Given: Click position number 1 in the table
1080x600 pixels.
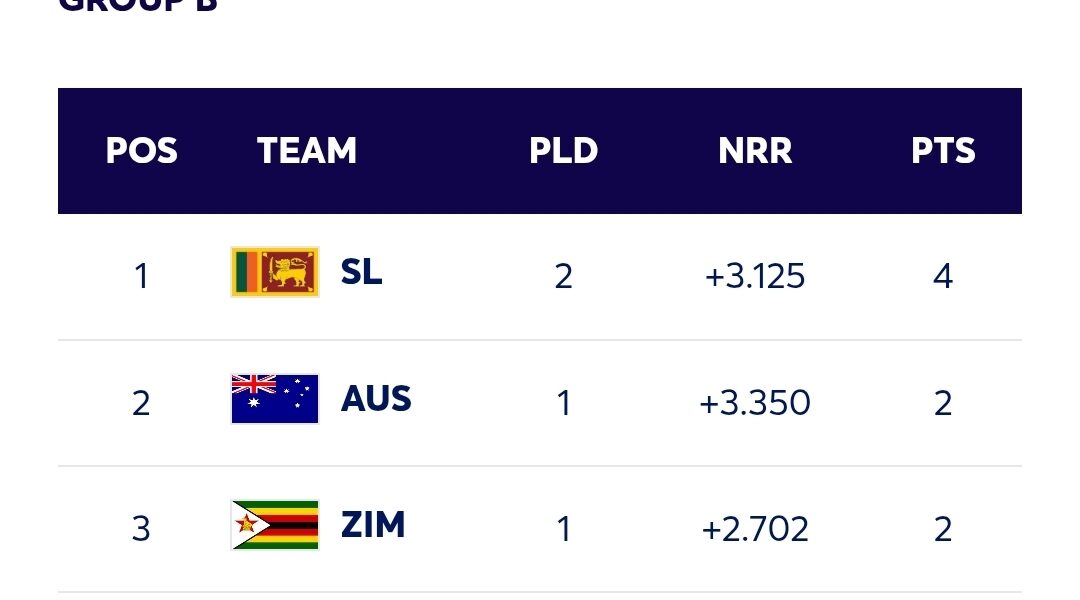Looking at the screenshot, I should tap(141, 276).
